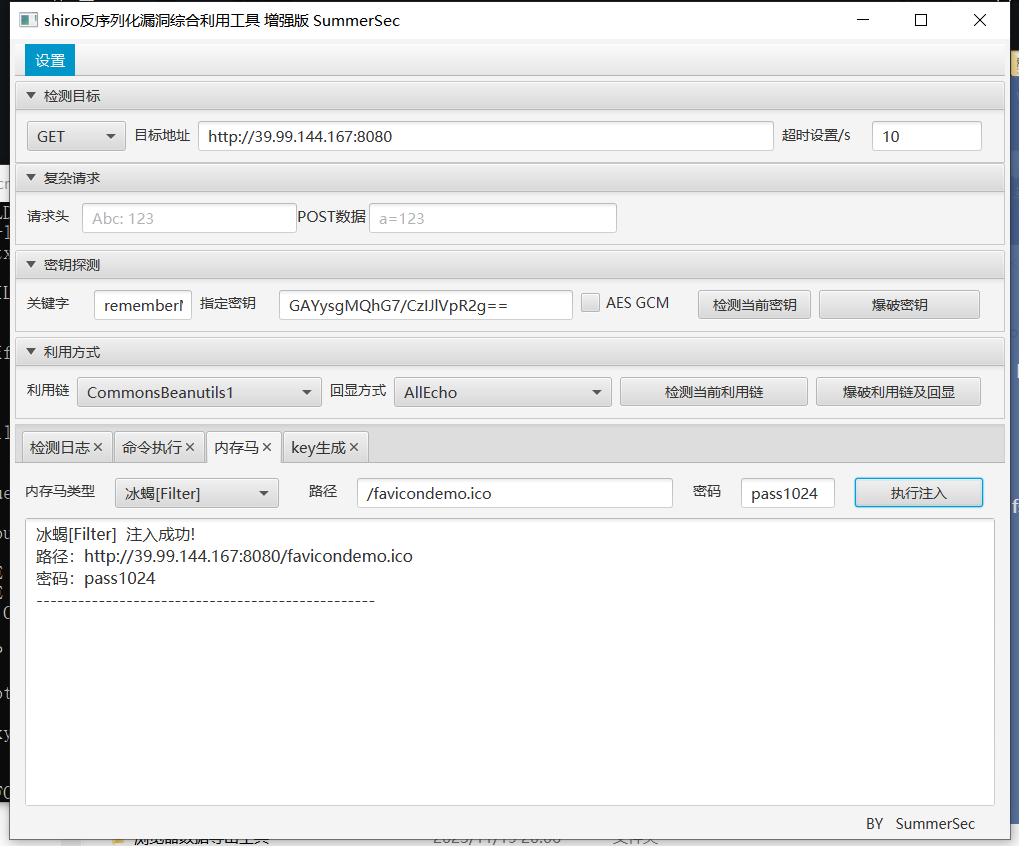Click the 指定密钥 key input field
Image resolution: width=1019 pixels, height=846 pixels.
426,305
